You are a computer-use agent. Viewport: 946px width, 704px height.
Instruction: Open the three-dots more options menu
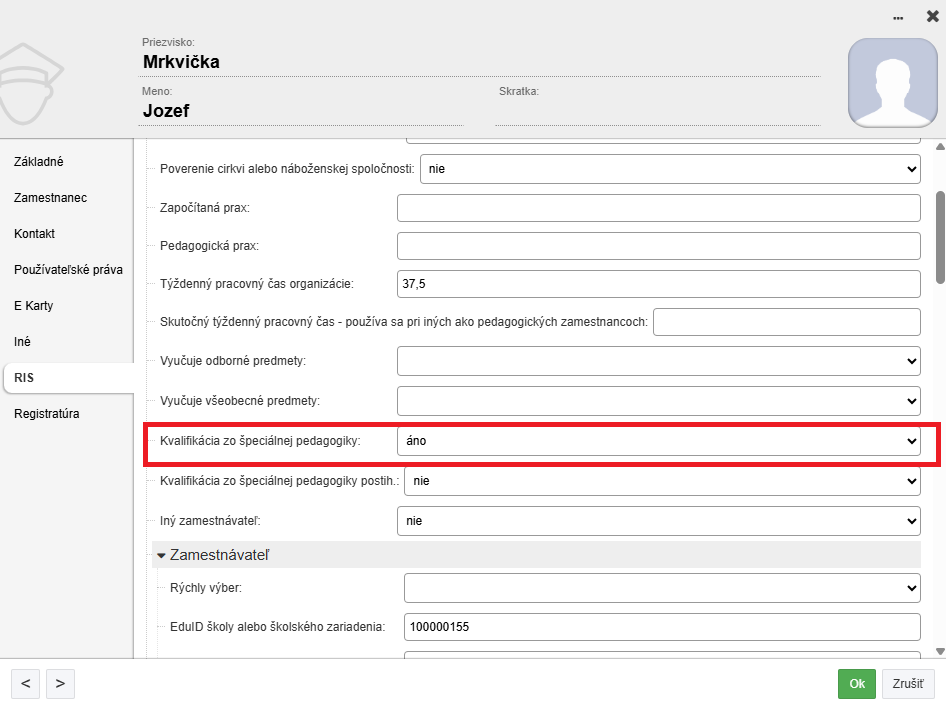[899, 17]
